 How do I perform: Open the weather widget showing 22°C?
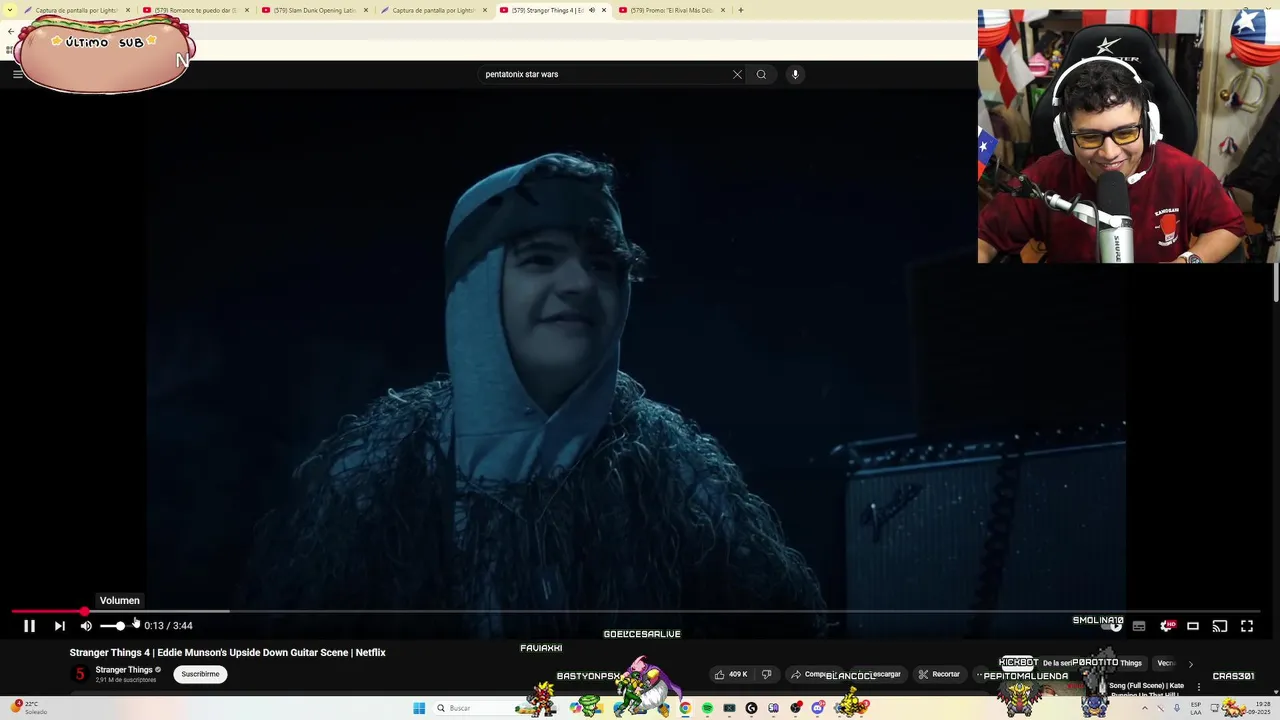[x=28, y=708]
